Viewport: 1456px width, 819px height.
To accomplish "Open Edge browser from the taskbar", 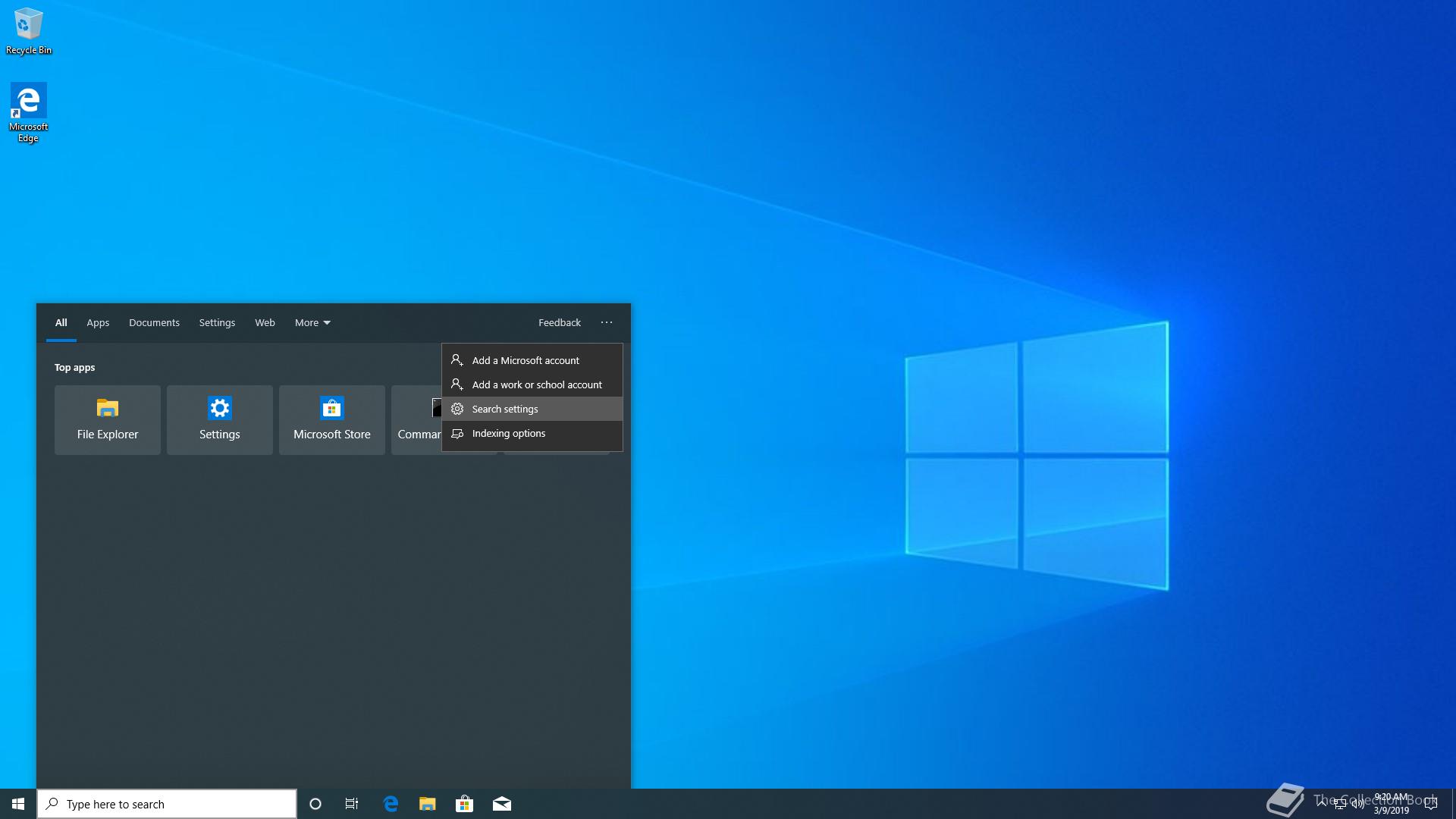I will 391,804.
